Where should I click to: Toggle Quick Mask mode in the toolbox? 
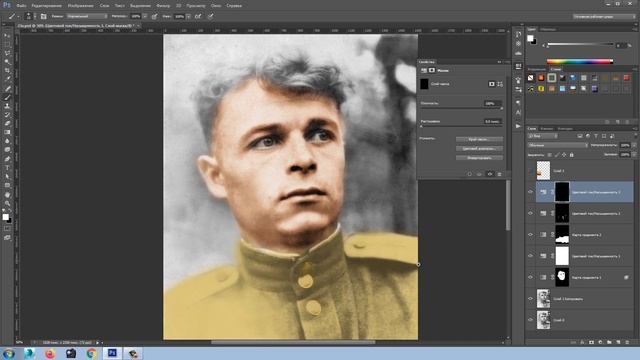click(7, 229)
